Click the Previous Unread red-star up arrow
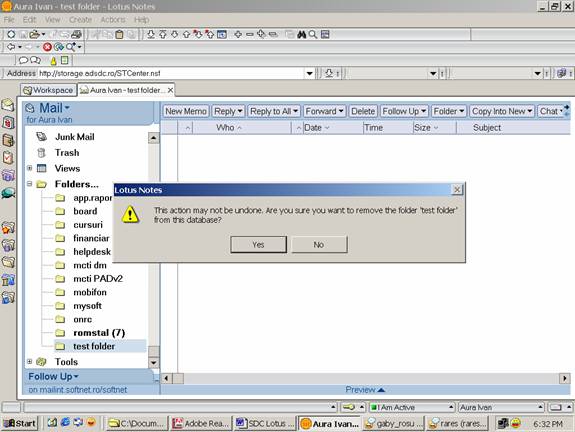 pyautogui.click(x=210, y=34)
